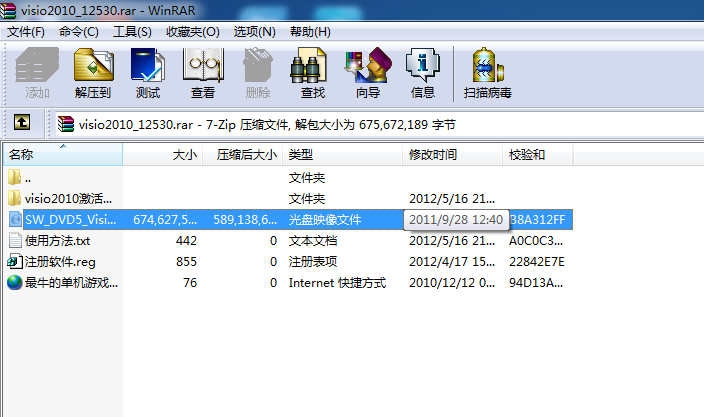Click the 94D13A... checksum value
Viewport: 704px width, 417px height.
click(x=536, y=283)
